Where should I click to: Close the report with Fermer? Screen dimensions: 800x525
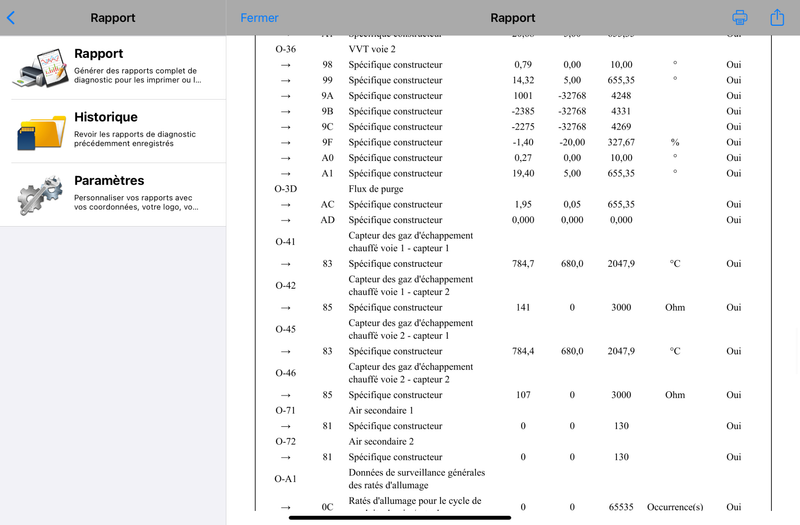pyautogui.click(x=259, y=18)
